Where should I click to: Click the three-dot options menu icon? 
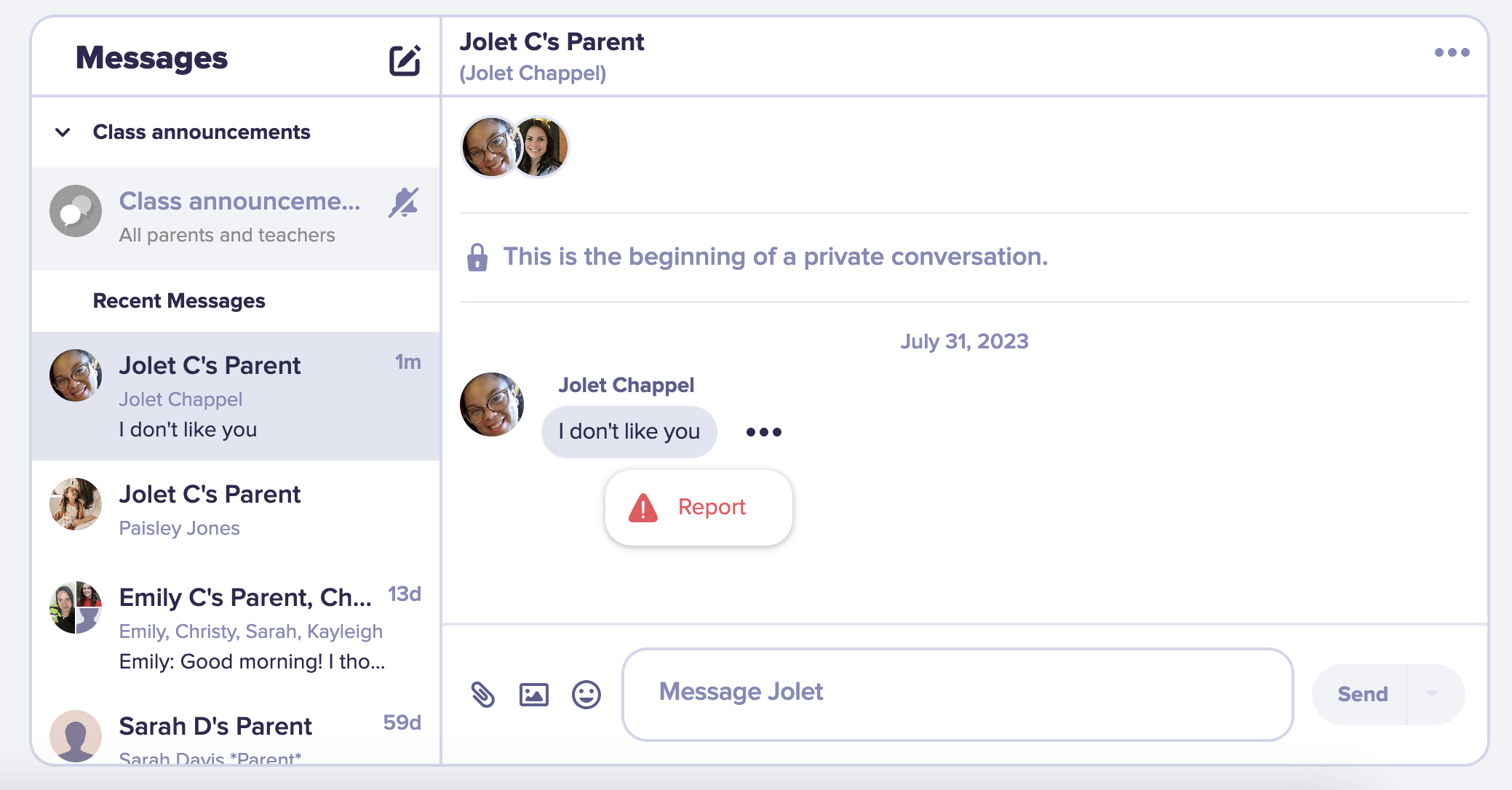[1452, 53]
